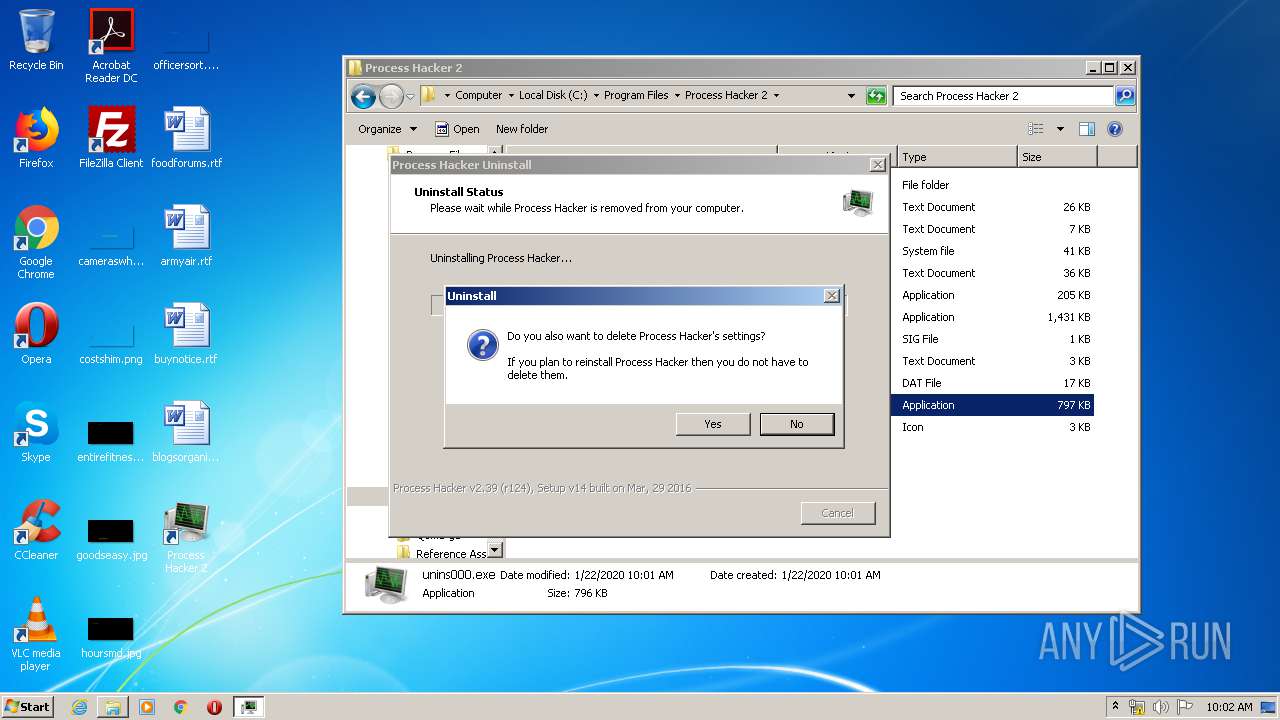1280x720 pixels.
Task: Launch Acrobat Reader DC shortcut
Action: (111, 45)
